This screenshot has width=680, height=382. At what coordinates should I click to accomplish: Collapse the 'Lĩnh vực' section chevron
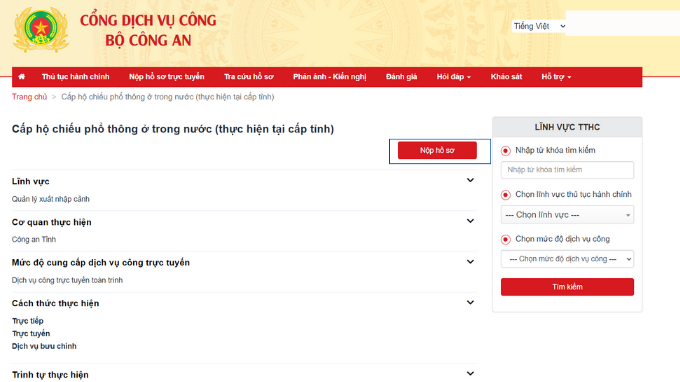(x=470, y=180)
